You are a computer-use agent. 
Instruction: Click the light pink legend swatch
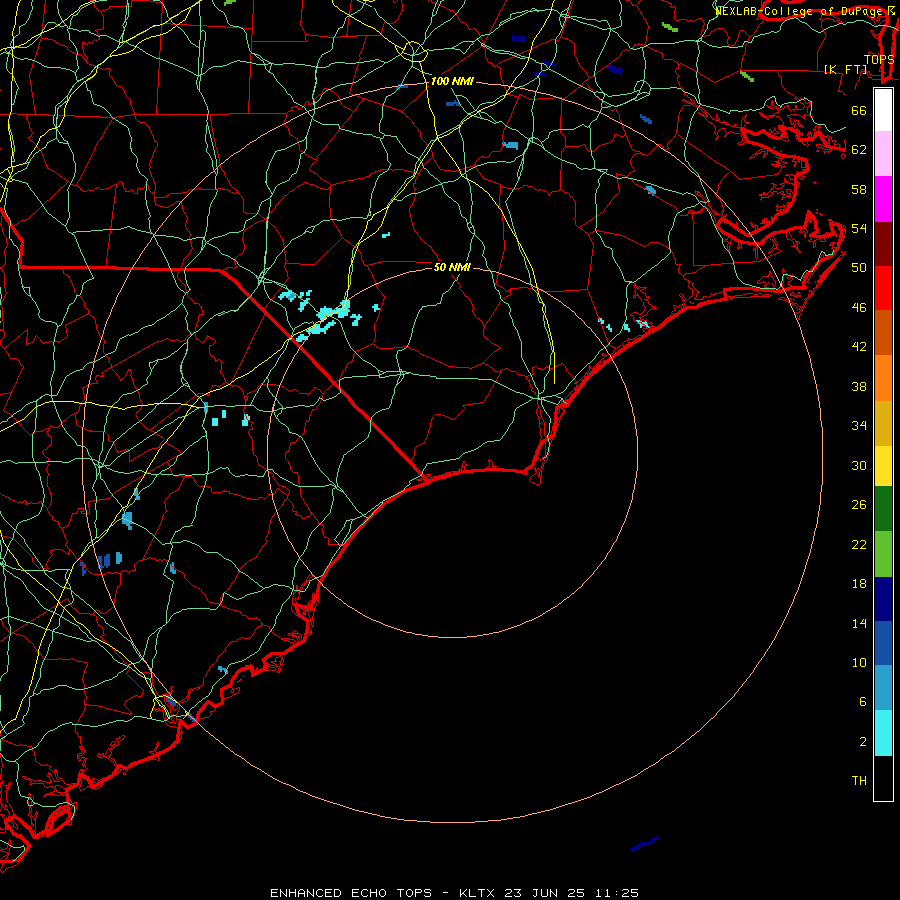coord(883,153)
